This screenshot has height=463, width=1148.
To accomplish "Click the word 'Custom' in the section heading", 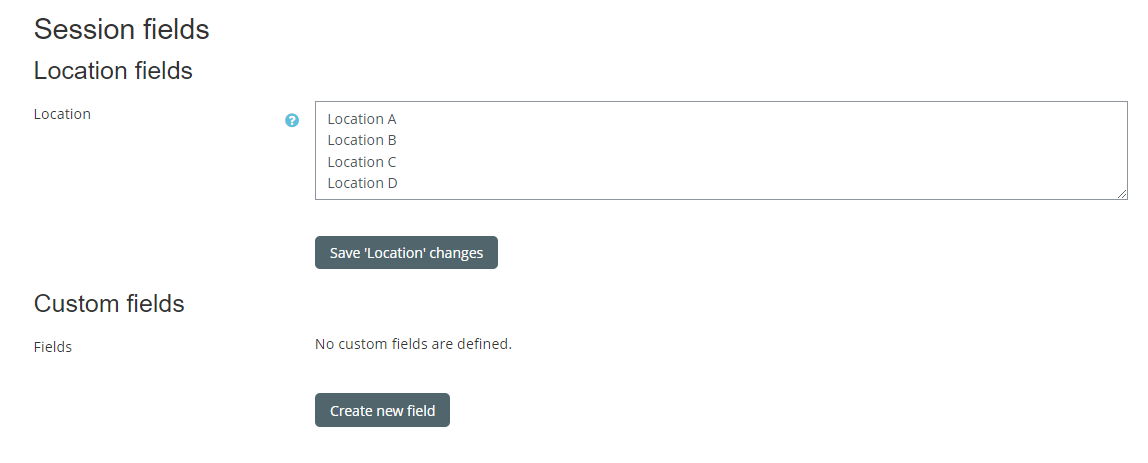I will 76,304.
